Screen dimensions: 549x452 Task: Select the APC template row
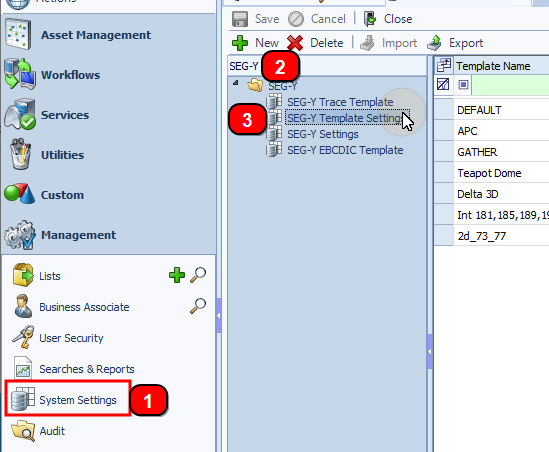coord(491,131)
